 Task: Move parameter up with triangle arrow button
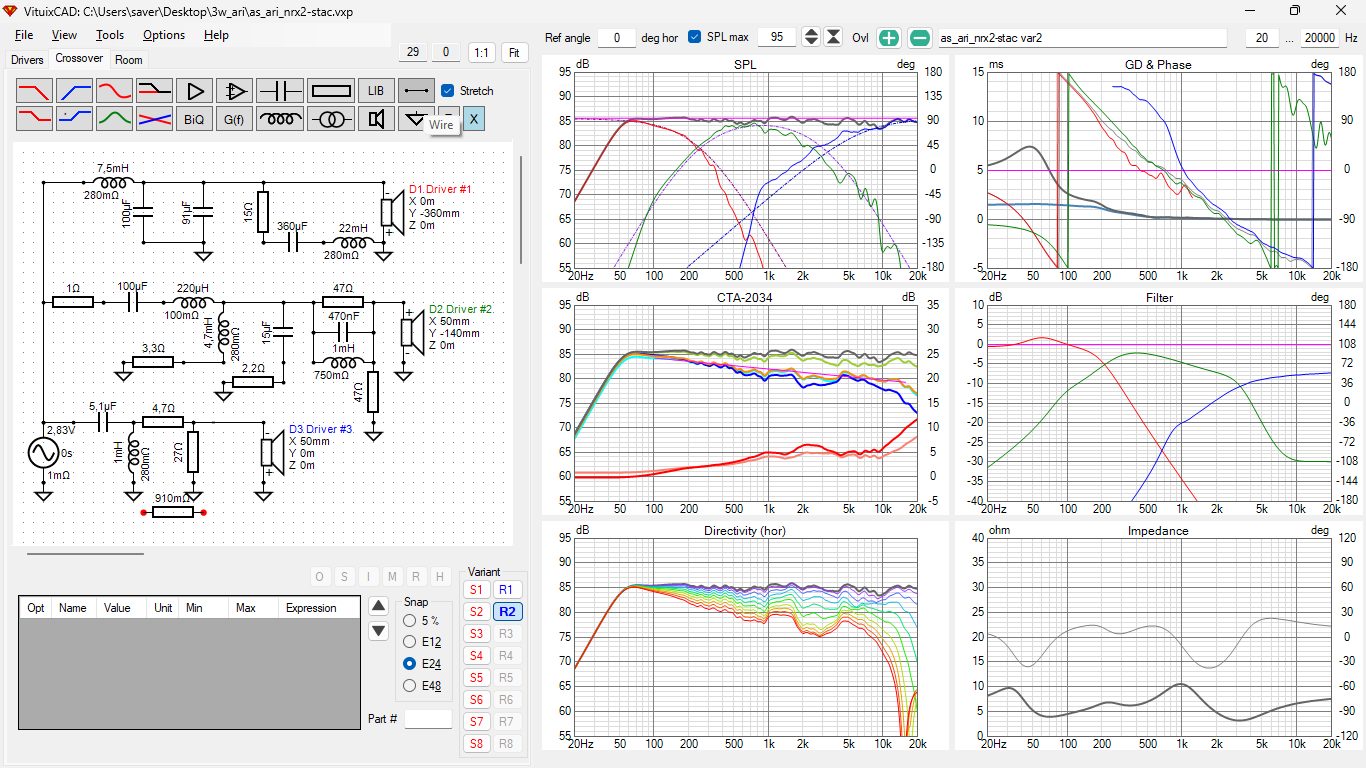point(378,605)
